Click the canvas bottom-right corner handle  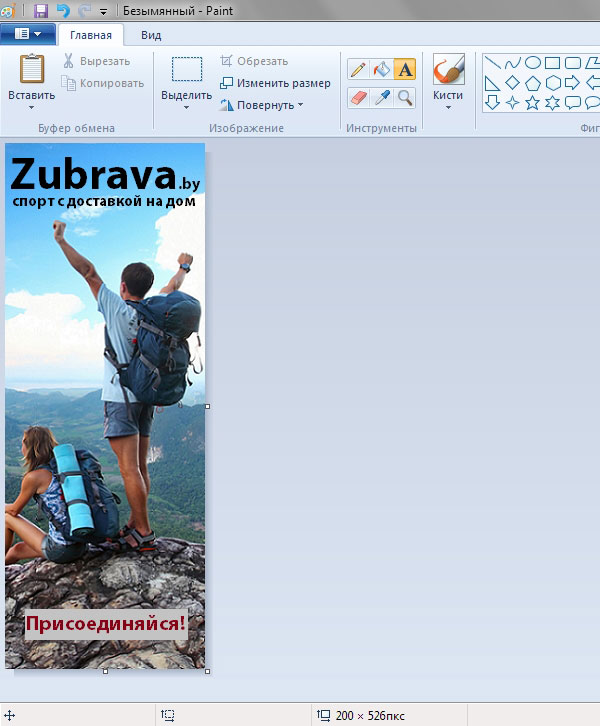tap(207, 671)
